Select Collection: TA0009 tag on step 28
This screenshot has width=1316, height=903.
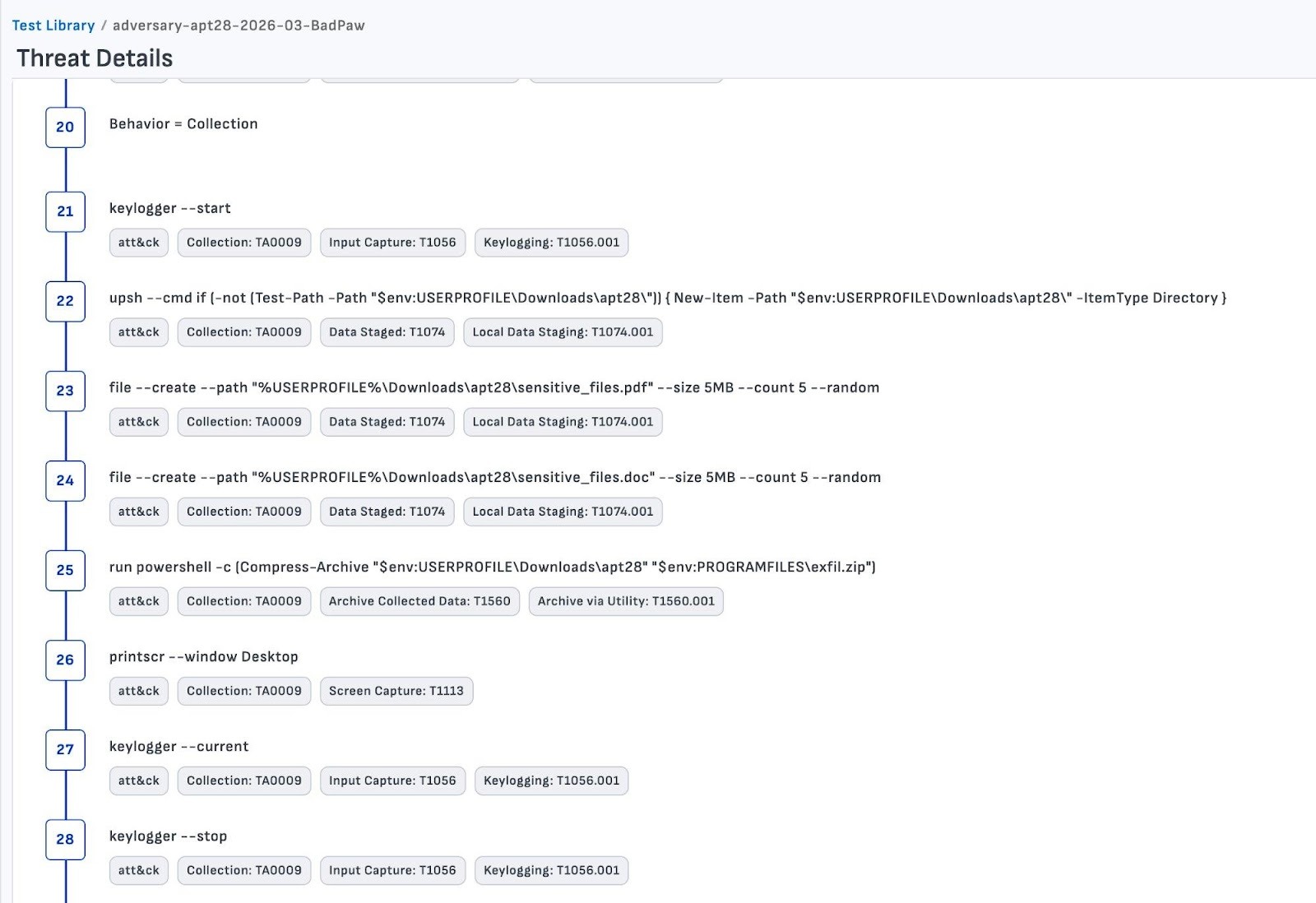244,870
